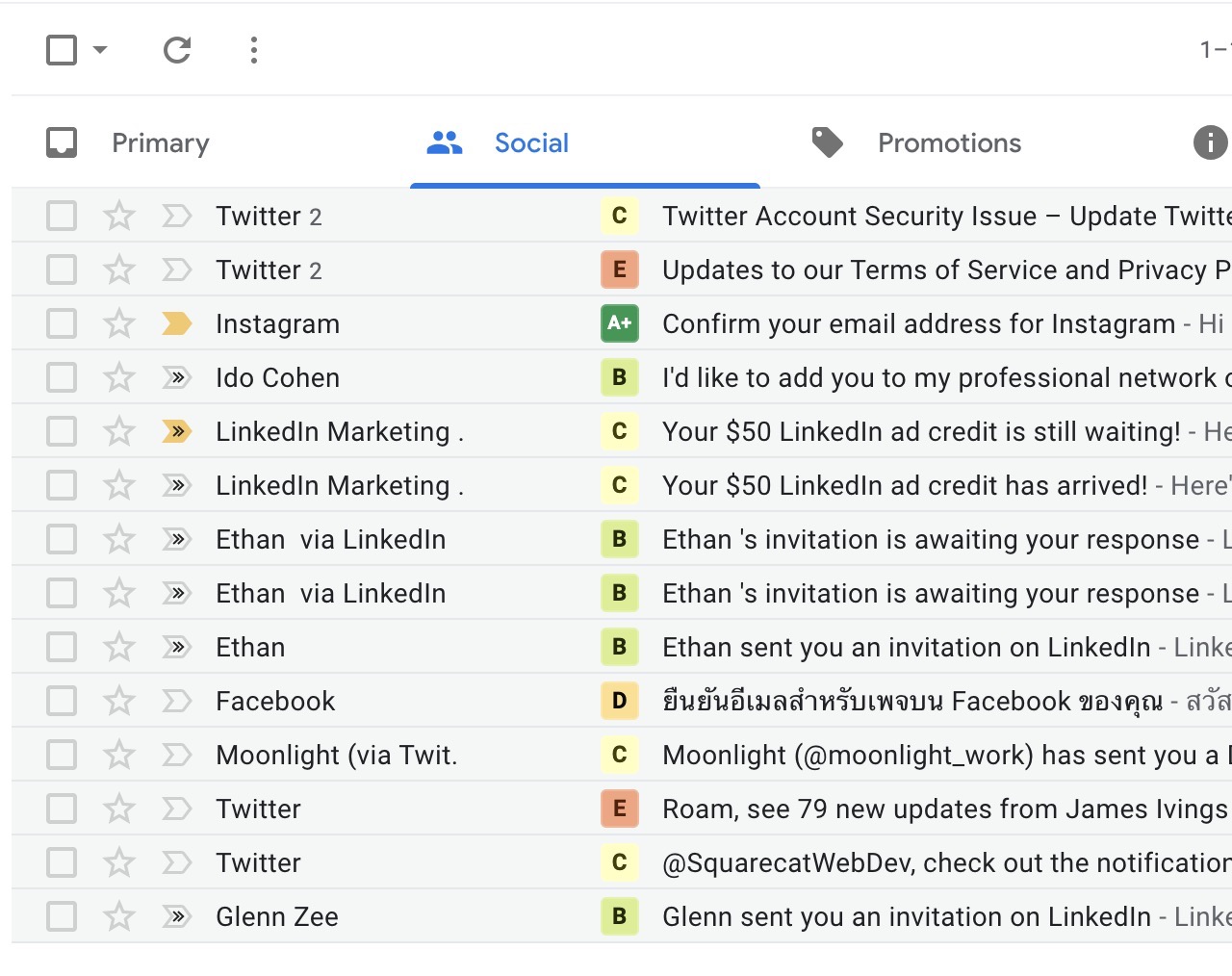Star the Ido Cohen email
1232x976 pixels.
point(119,377)
